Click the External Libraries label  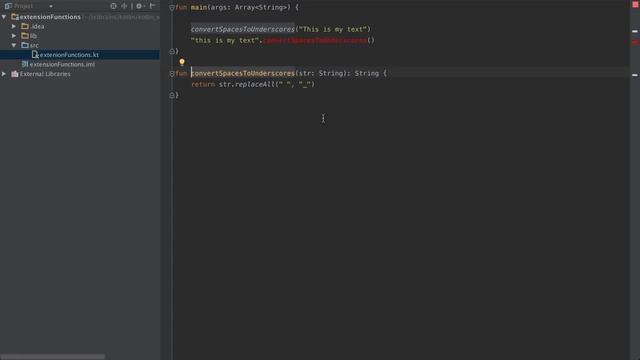(x=45, y=74)
